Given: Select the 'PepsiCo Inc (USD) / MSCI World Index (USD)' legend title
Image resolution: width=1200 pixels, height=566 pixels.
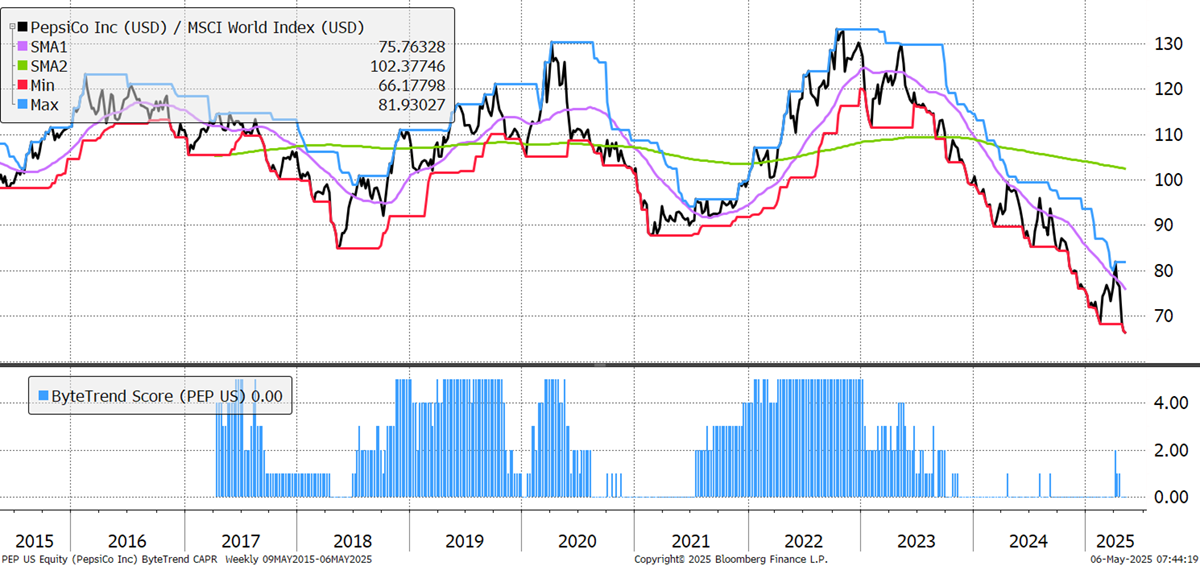Looking at the screenshot, I should click(x=199, y=27).
